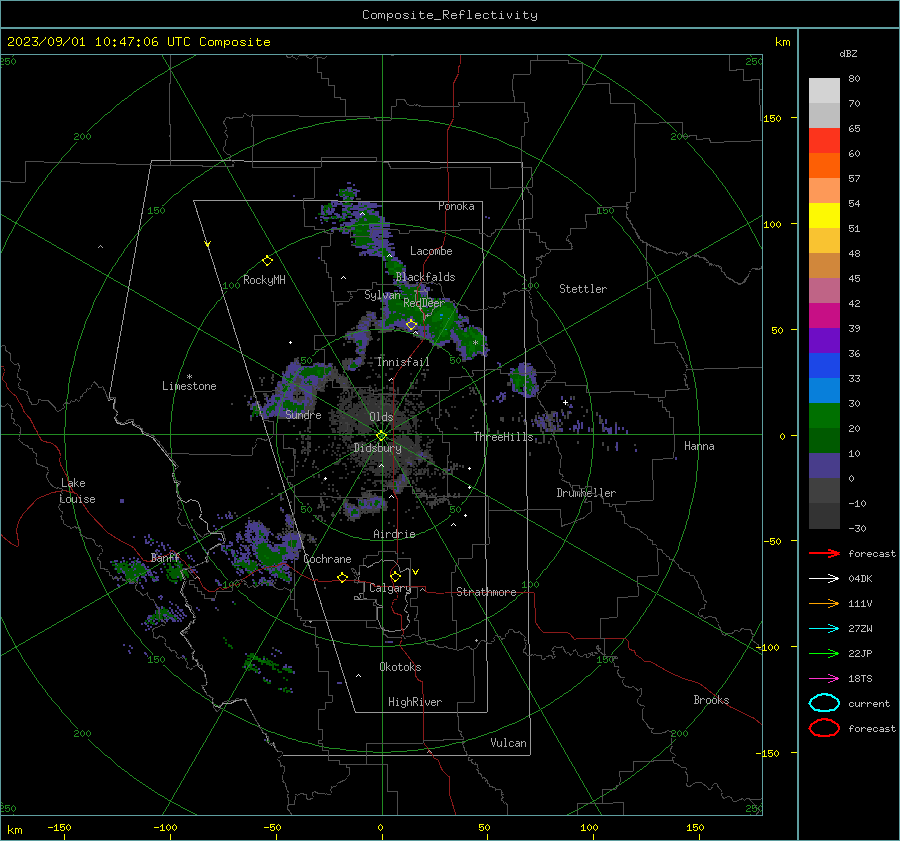Click the bright green 20-30 dBZ colour block
Viewport: 900px width, 841px height.
(824, 416)
